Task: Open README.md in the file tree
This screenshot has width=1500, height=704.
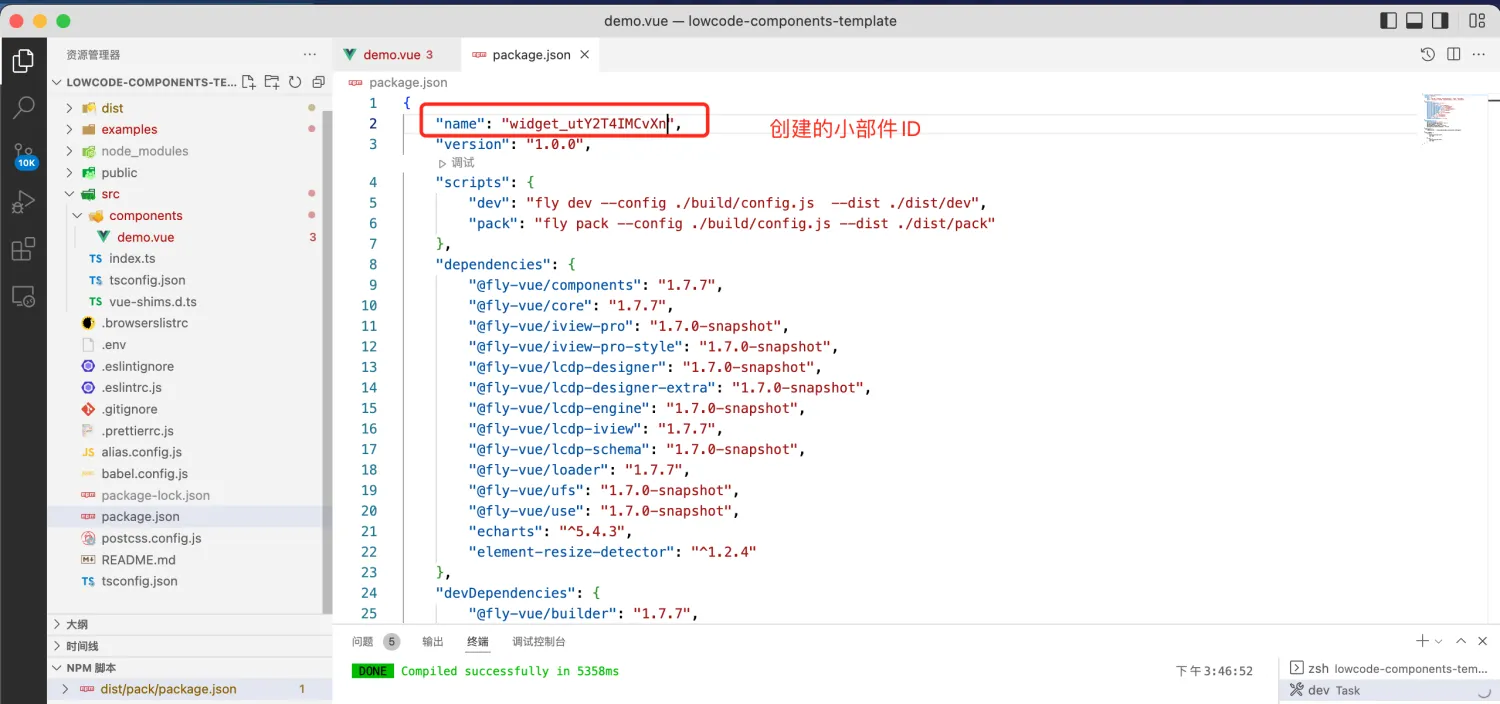Action: [138, 560]
